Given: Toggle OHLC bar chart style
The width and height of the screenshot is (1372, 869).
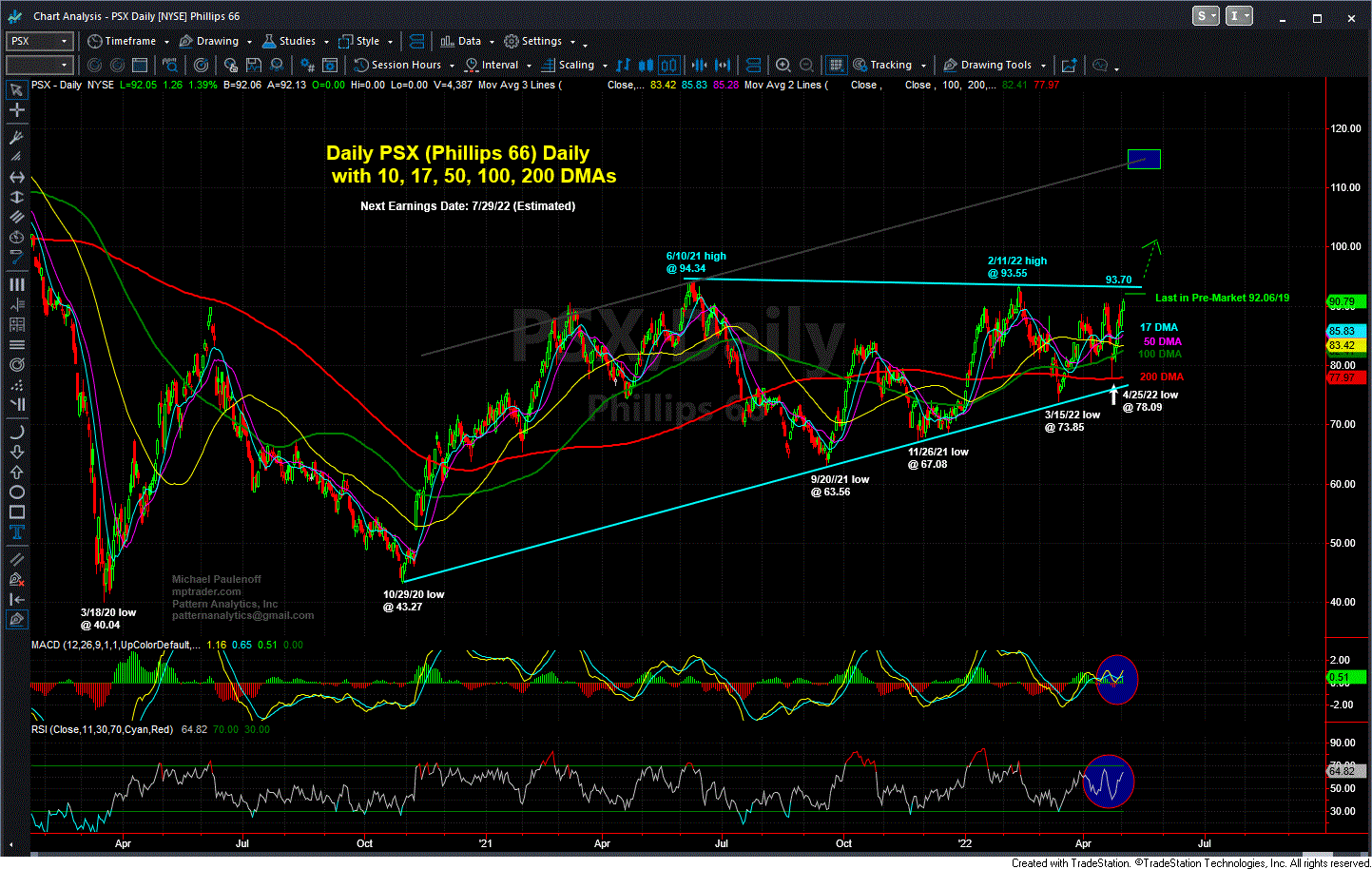Looking at the screenshot, I should [623, 65].
